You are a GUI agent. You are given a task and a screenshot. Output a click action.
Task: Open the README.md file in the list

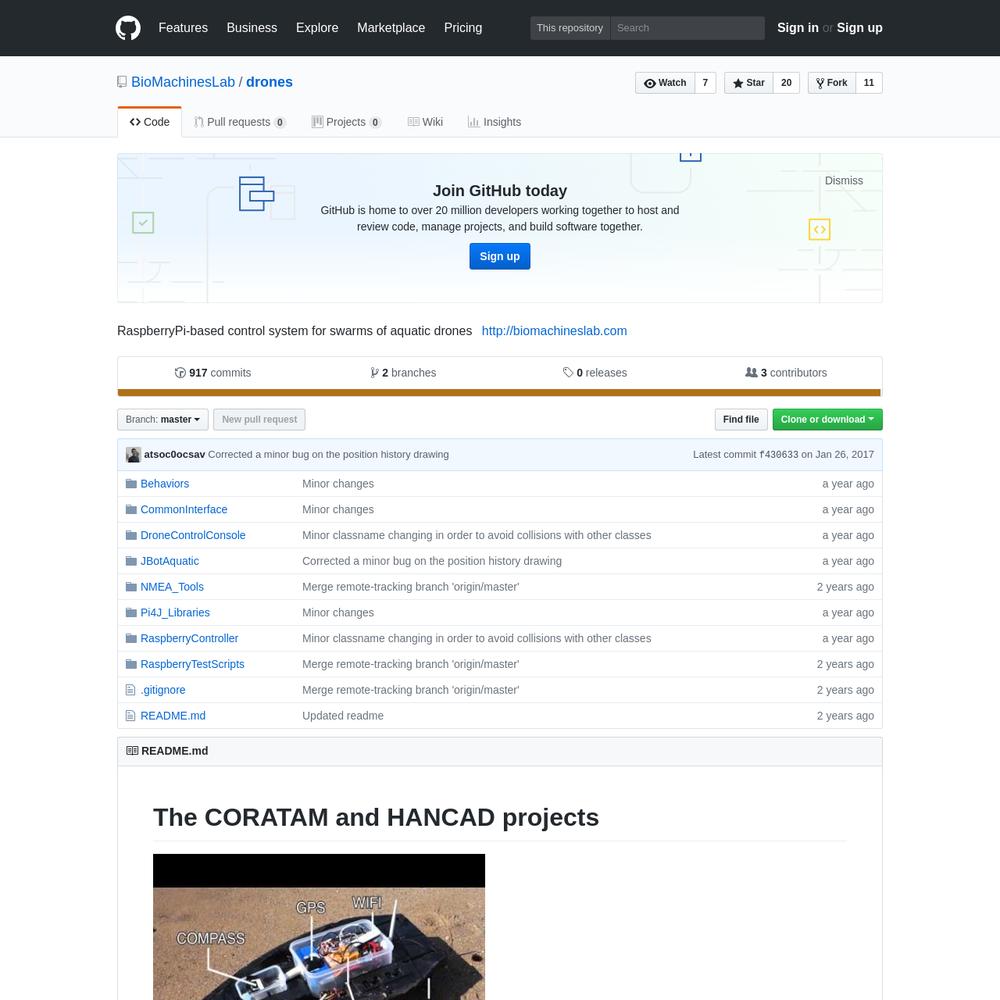[173, 716]
